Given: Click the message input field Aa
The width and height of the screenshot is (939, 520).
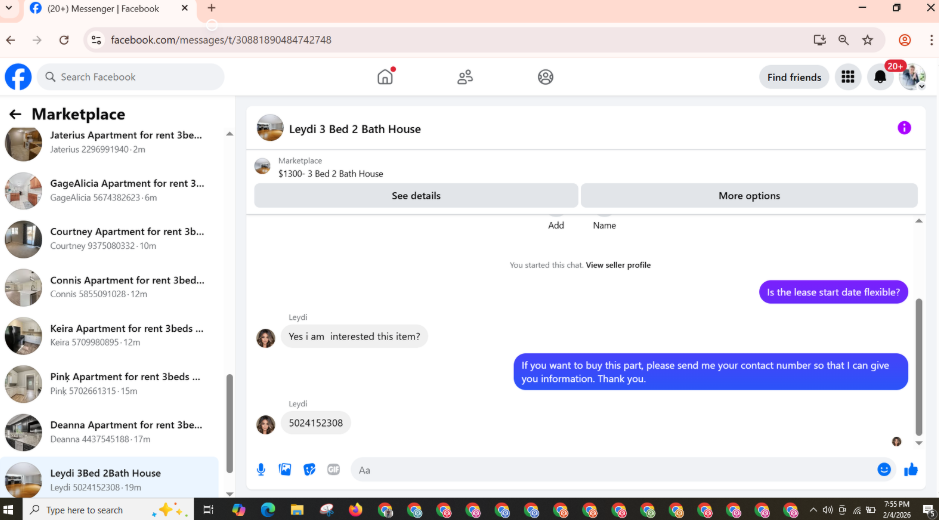Looking at the screenshot, I should [614, 470].
